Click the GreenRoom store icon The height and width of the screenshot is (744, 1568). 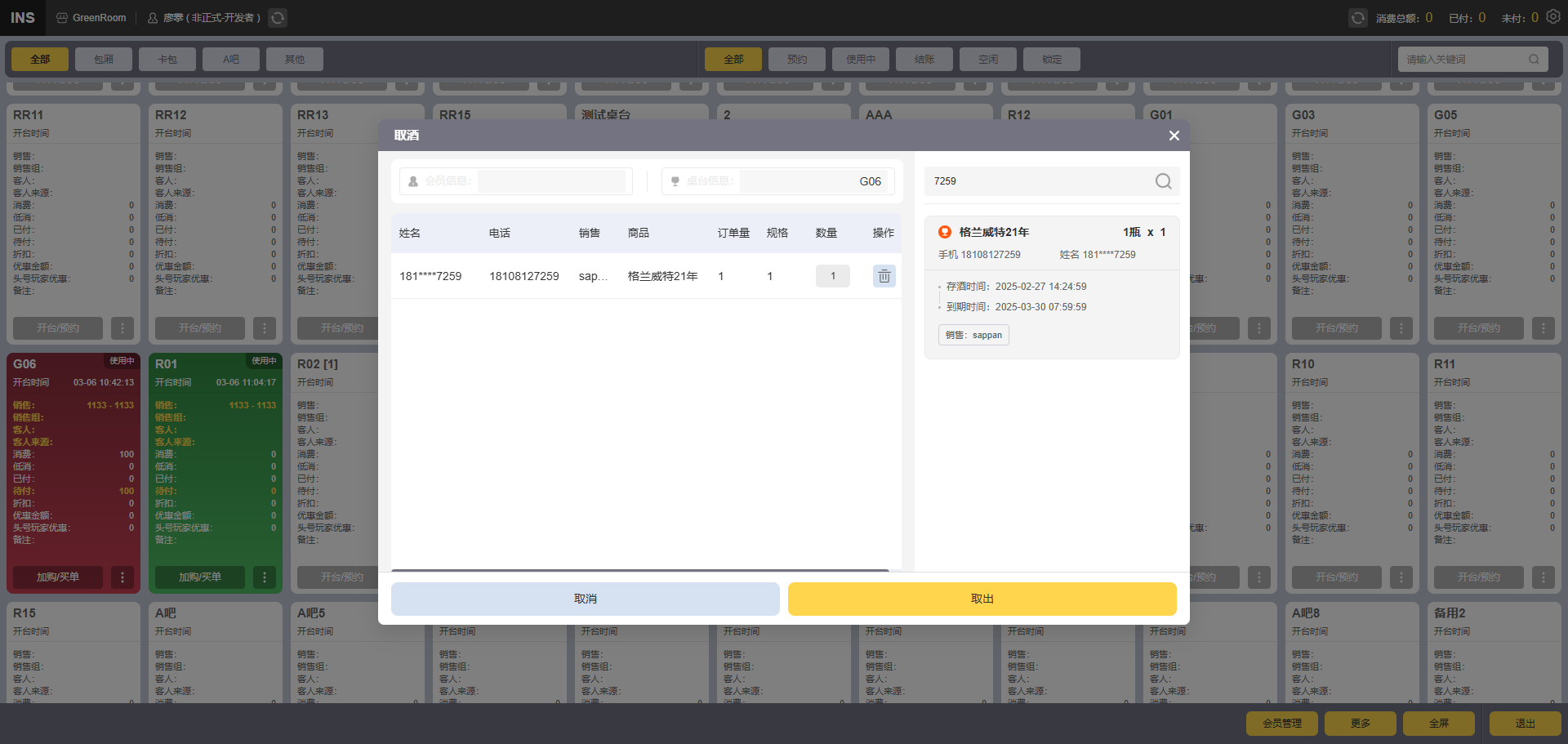click(62, 17)
